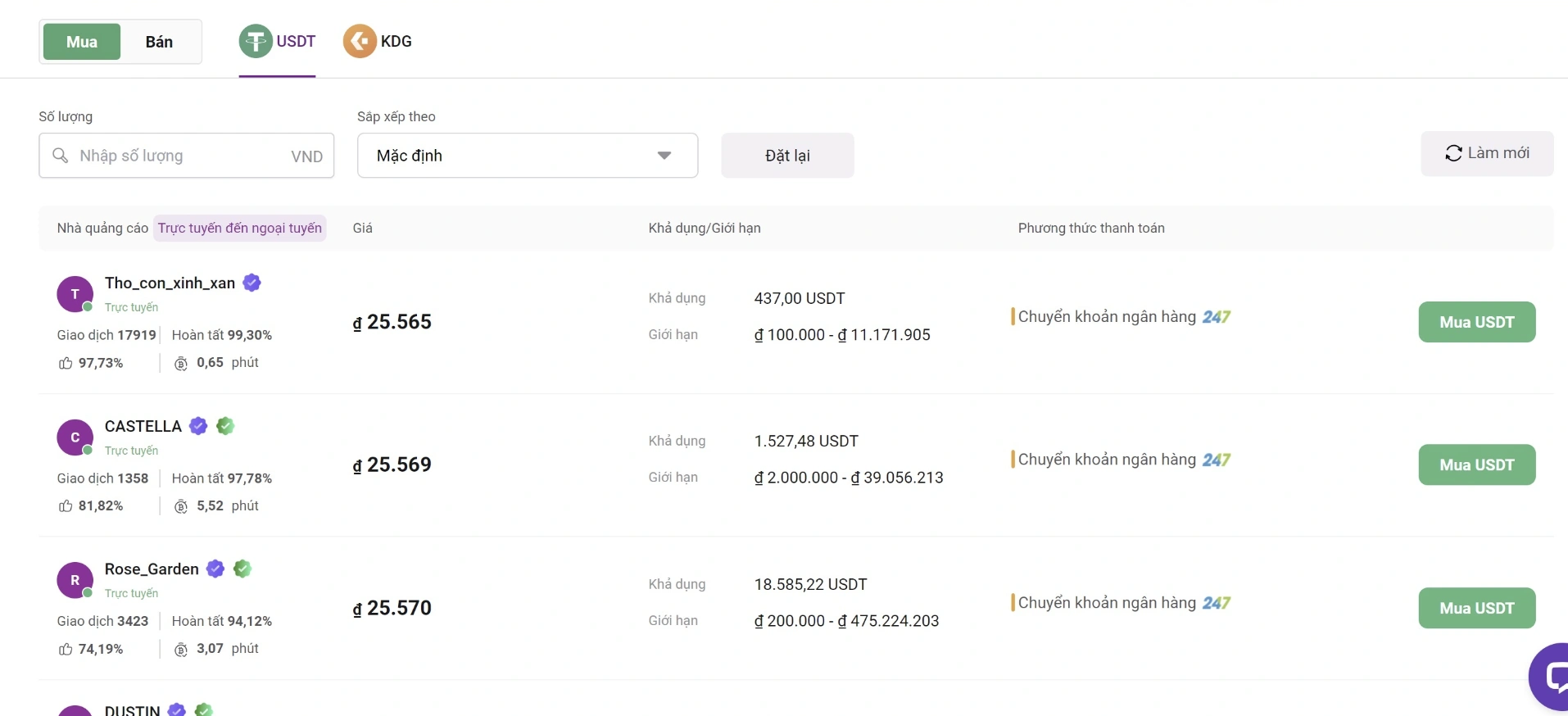
Task: Click thumbs-up icon next to 74,19%
Action: 66,649
